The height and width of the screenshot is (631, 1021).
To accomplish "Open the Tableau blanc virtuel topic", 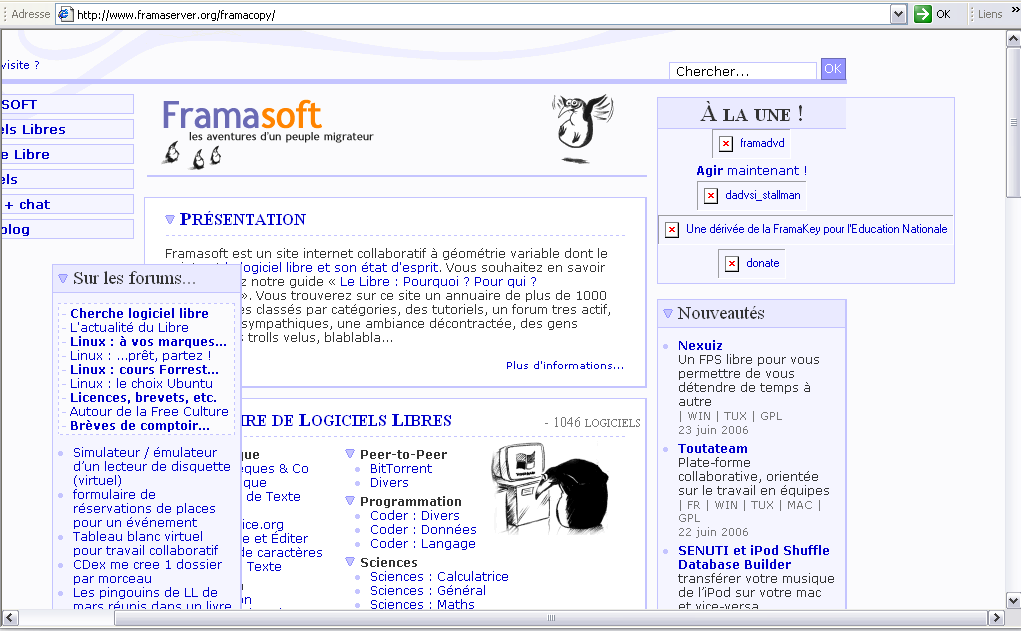I will pos(146,543).
